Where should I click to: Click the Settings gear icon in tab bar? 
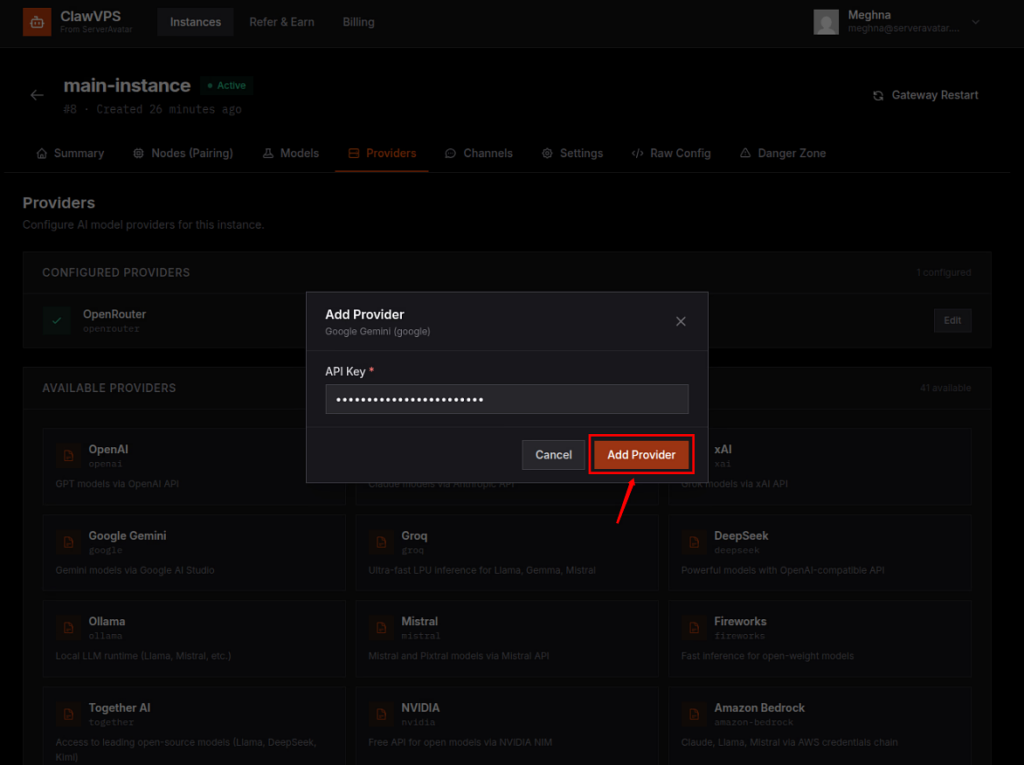546,153
